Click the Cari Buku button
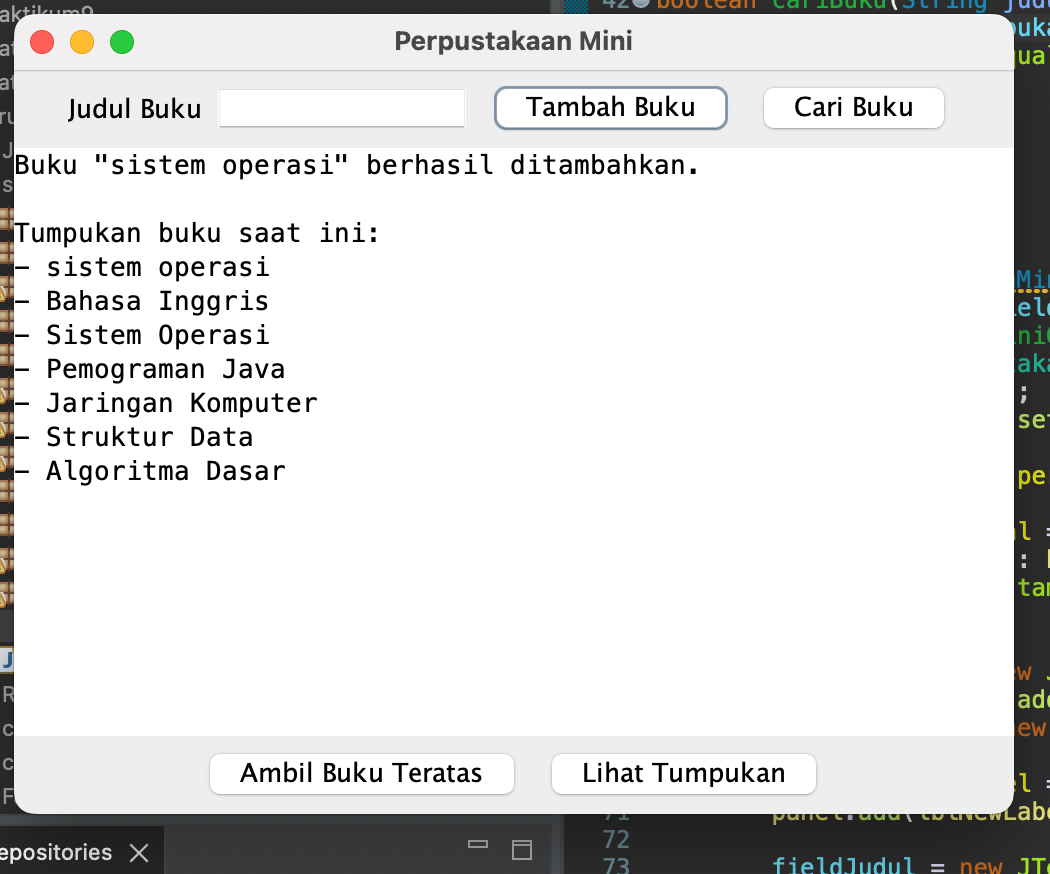Viewport: 1050px width, 874px height. [x=853, y=108]
